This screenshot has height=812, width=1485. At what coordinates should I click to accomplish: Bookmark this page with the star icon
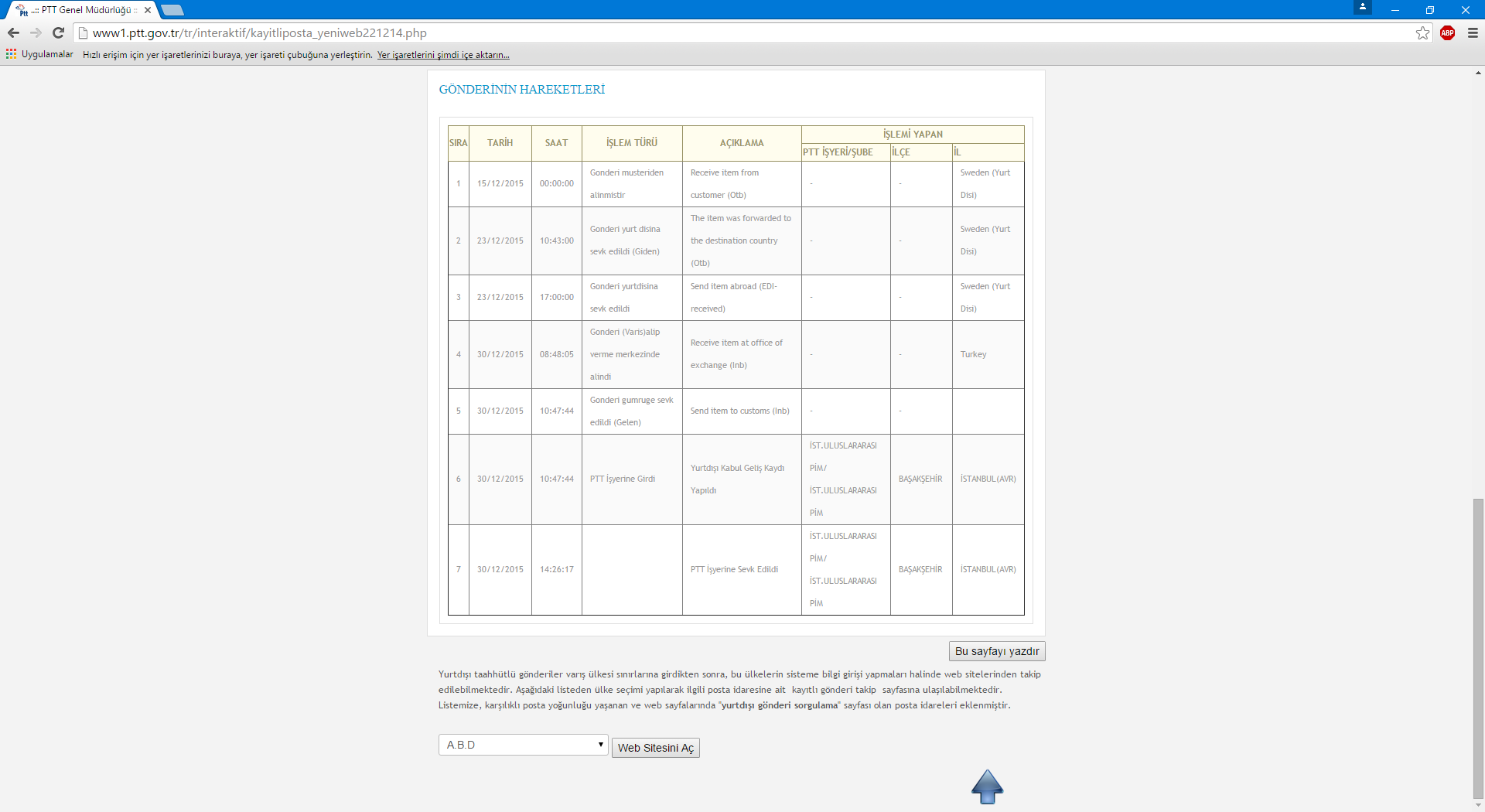[x=1422, y=32]
